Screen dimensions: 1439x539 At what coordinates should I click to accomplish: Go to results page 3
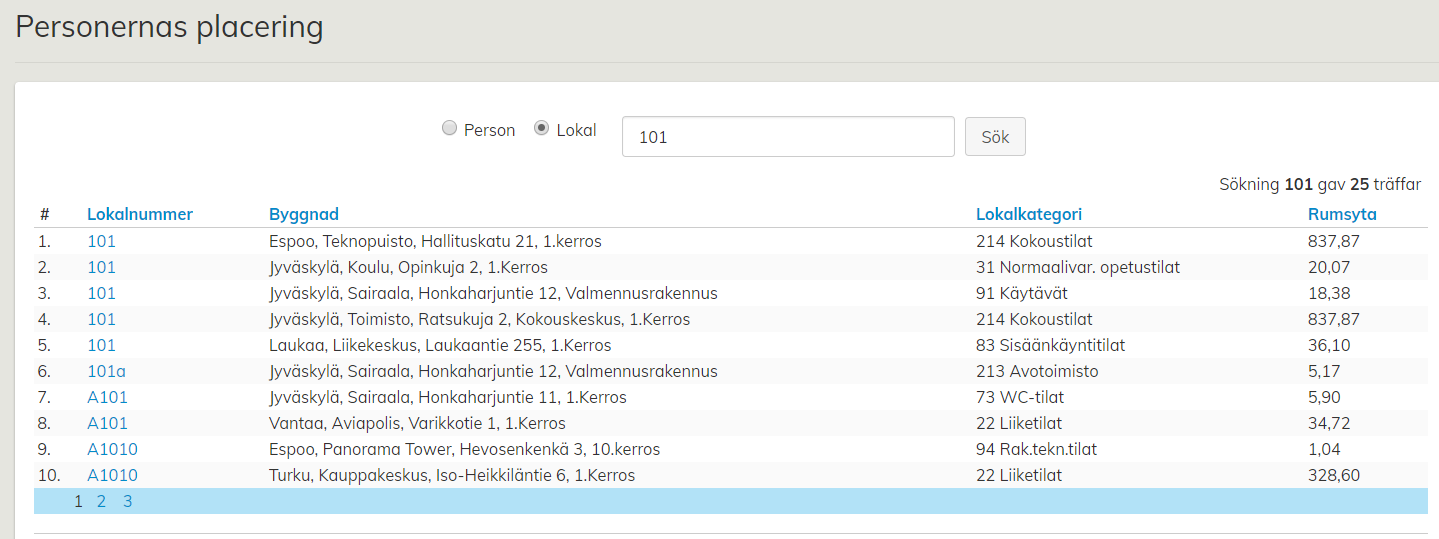point(128,502)
